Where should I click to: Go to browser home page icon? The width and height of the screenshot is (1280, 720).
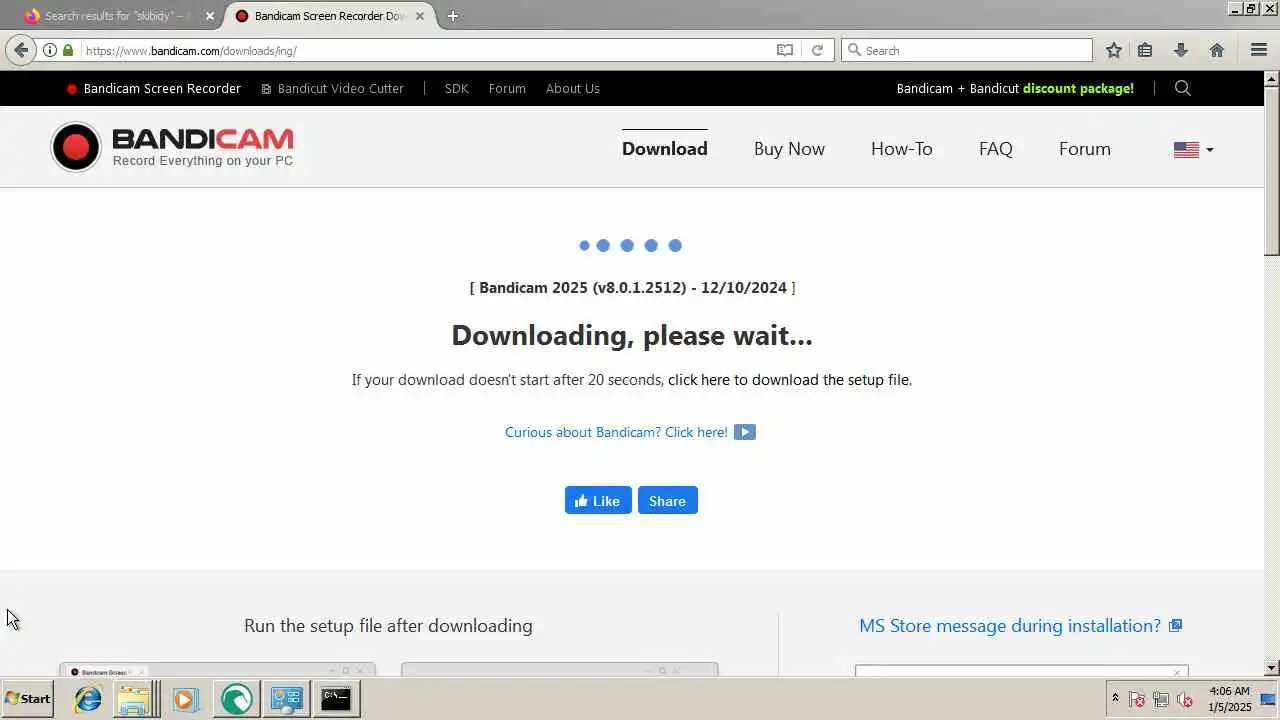[1217, 50]
